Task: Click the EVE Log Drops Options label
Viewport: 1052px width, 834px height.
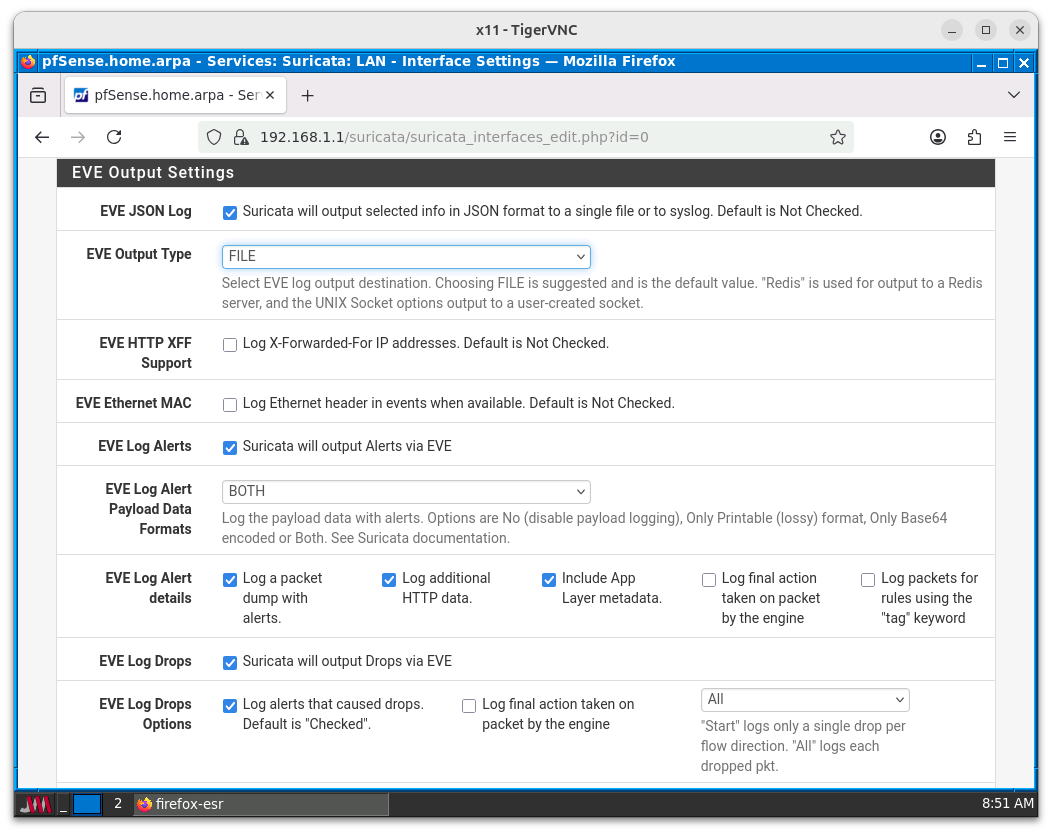Action: [x=146, y=714]
